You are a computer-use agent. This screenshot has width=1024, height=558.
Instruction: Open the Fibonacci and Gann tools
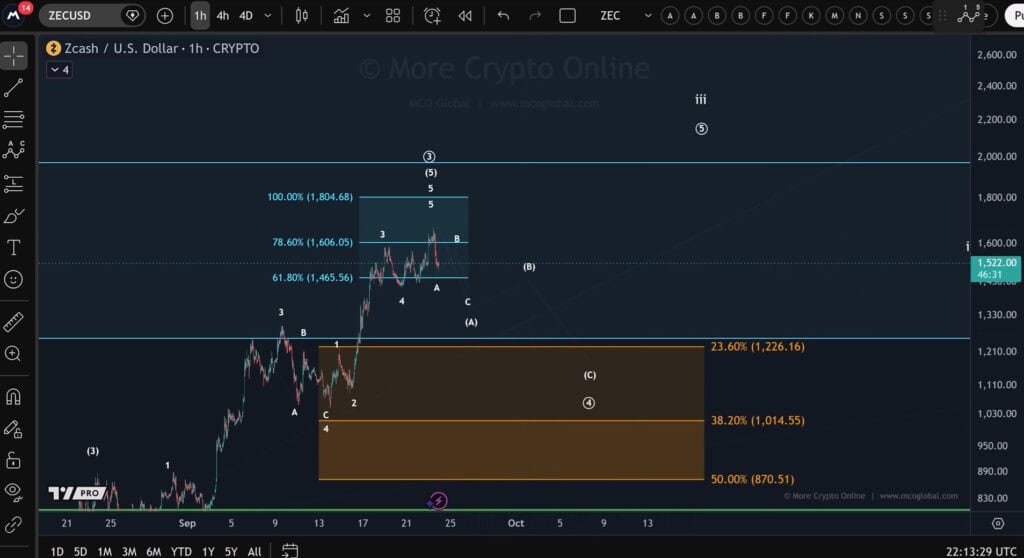(x=14, y=119)
